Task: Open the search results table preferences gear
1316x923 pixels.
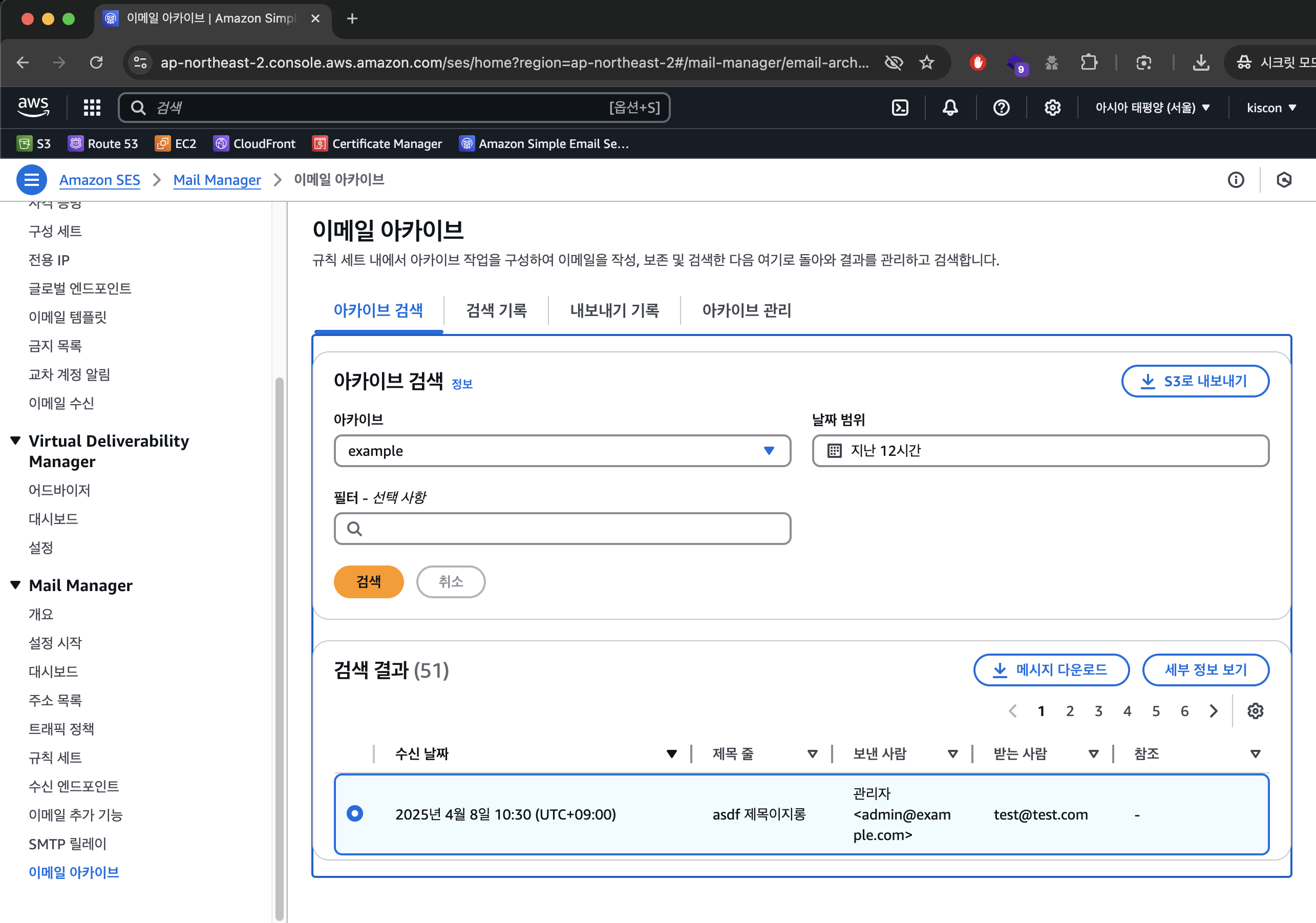Action: tap(1255, 711)
